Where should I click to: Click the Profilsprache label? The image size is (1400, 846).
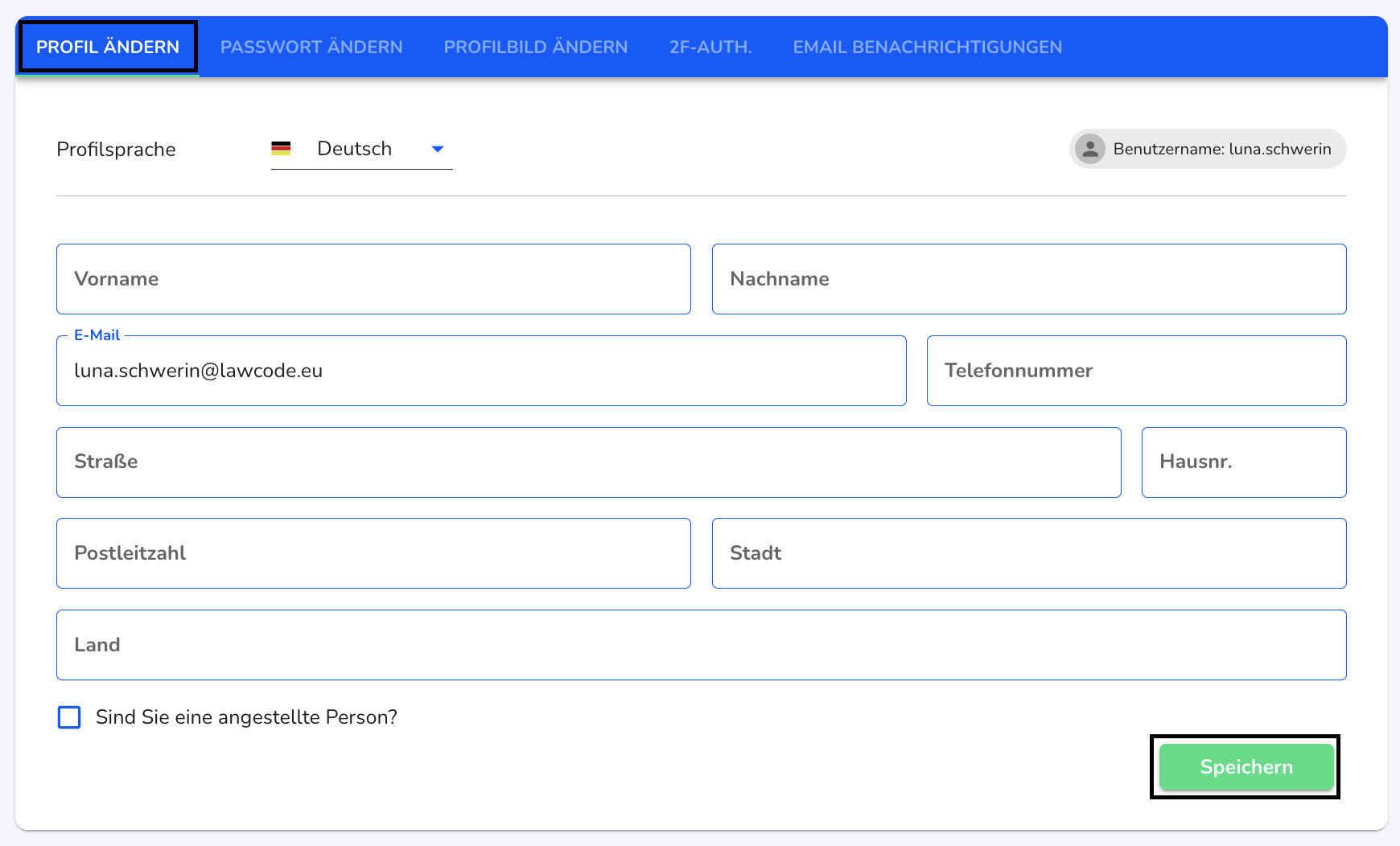click(x=116, y=150)
